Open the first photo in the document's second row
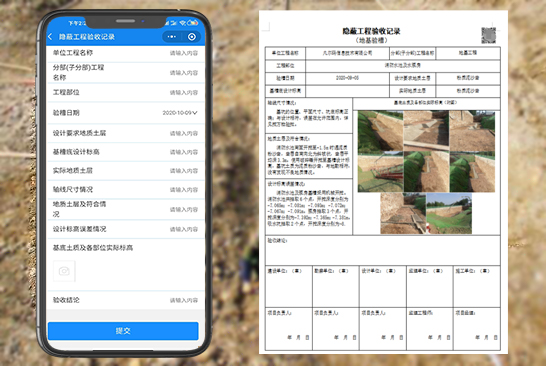 pos(380,172)
